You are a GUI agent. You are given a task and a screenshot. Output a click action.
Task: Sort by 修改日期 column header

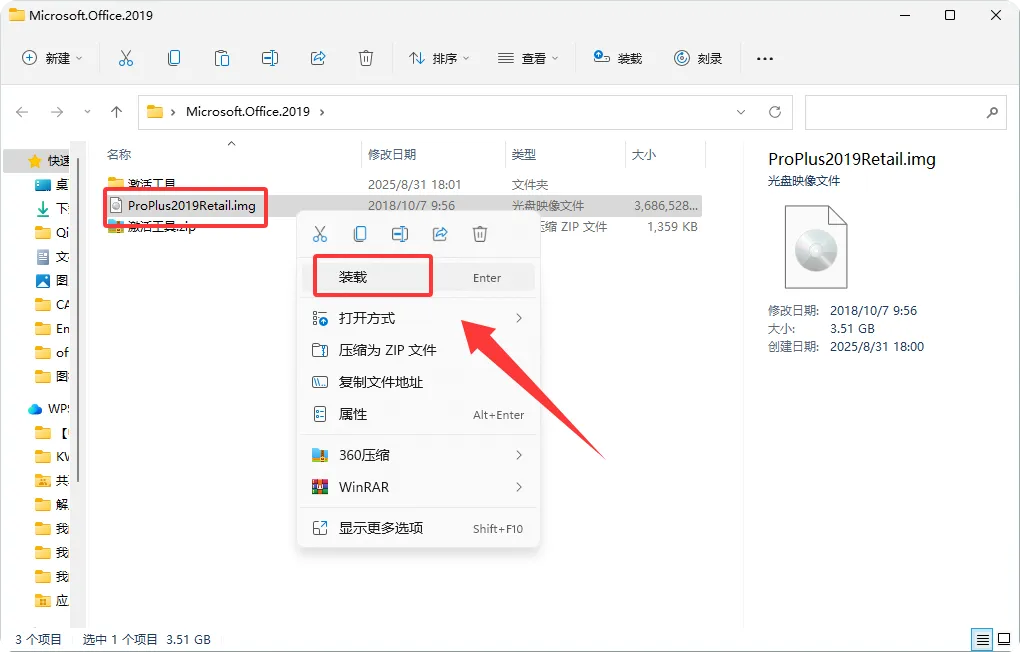(392, 154)
